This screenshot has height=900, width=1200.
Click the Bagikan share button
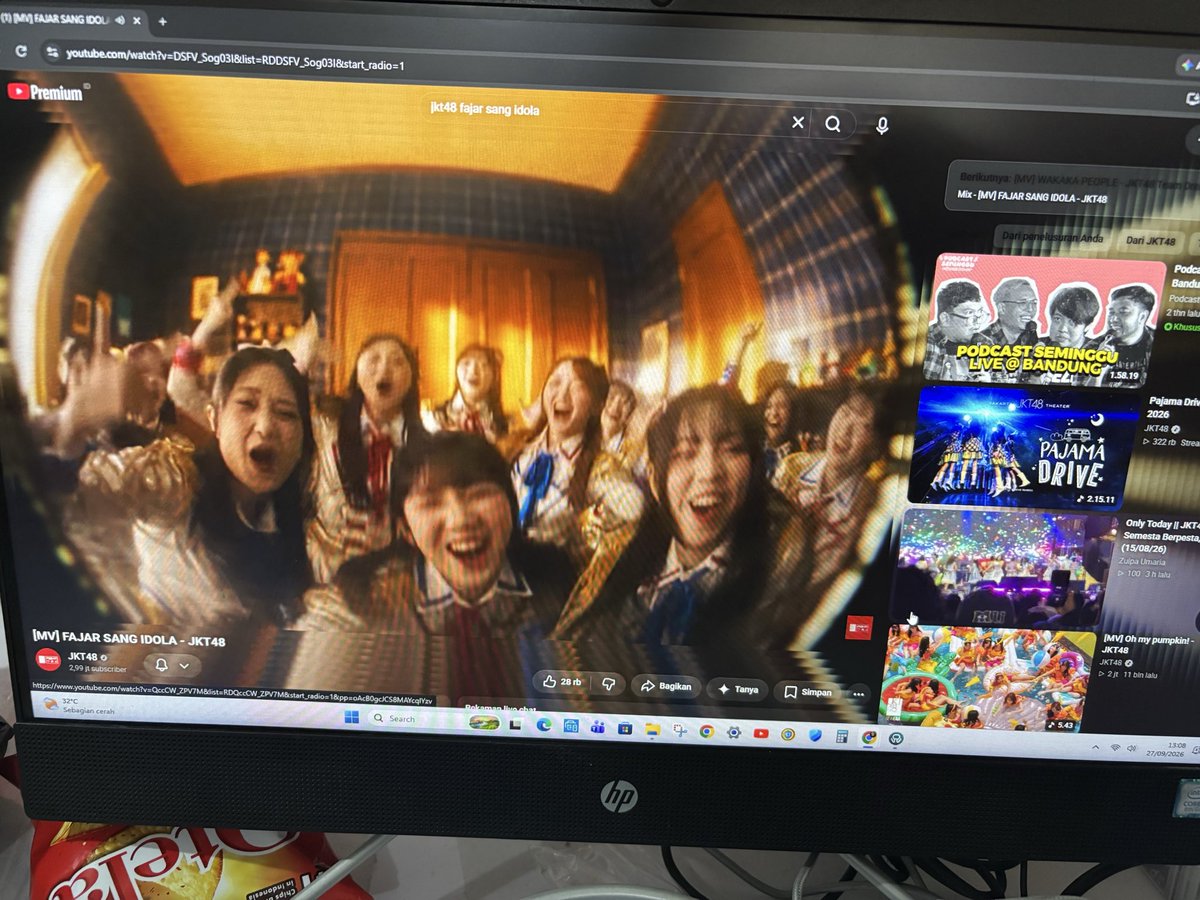[667, 687]
